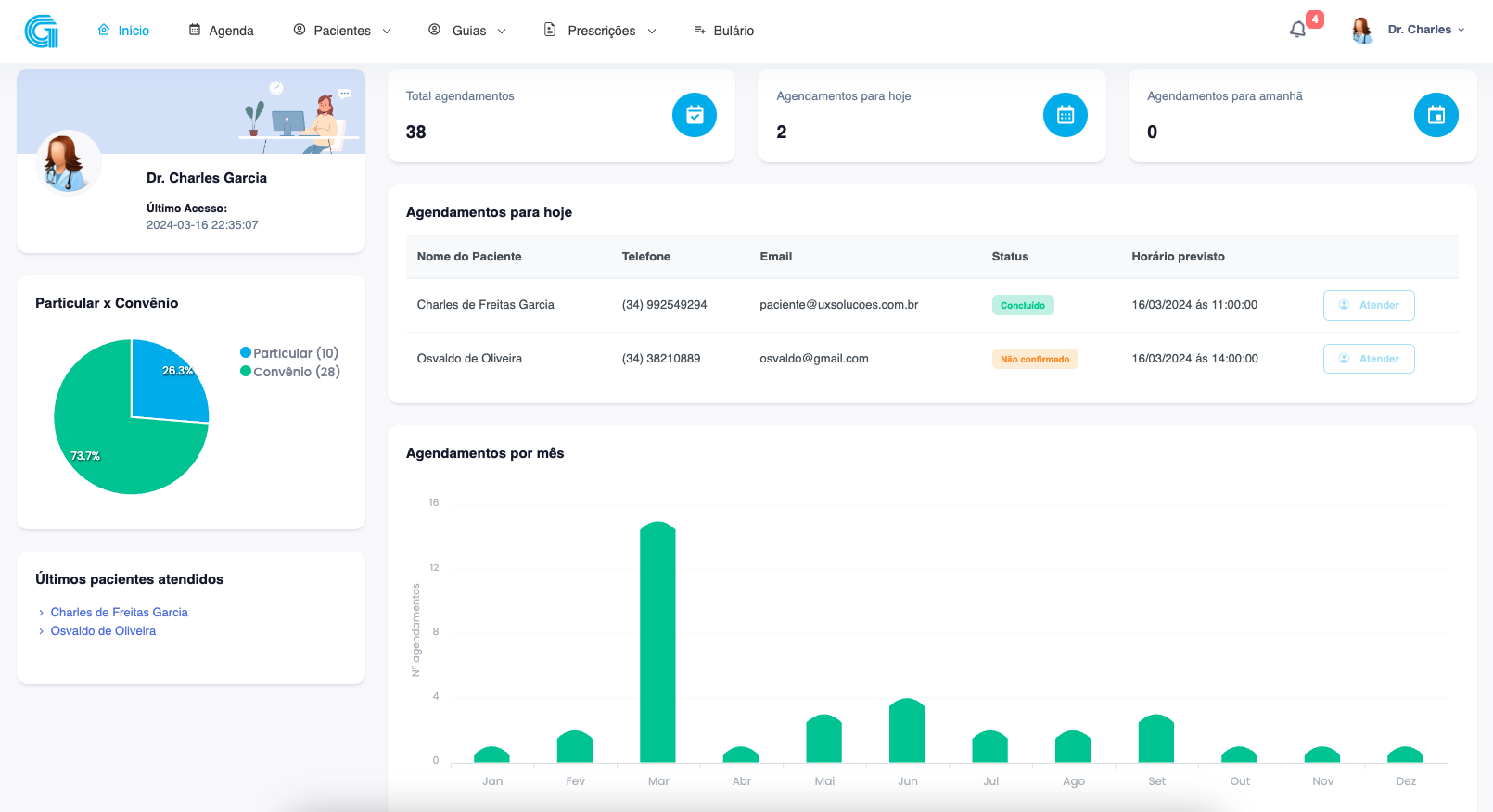Click the 16/03/2024 às 14:00:00 cell
Image resolution: width=1493 pixels, height=812 pixels.
[x=1194, y=359]
